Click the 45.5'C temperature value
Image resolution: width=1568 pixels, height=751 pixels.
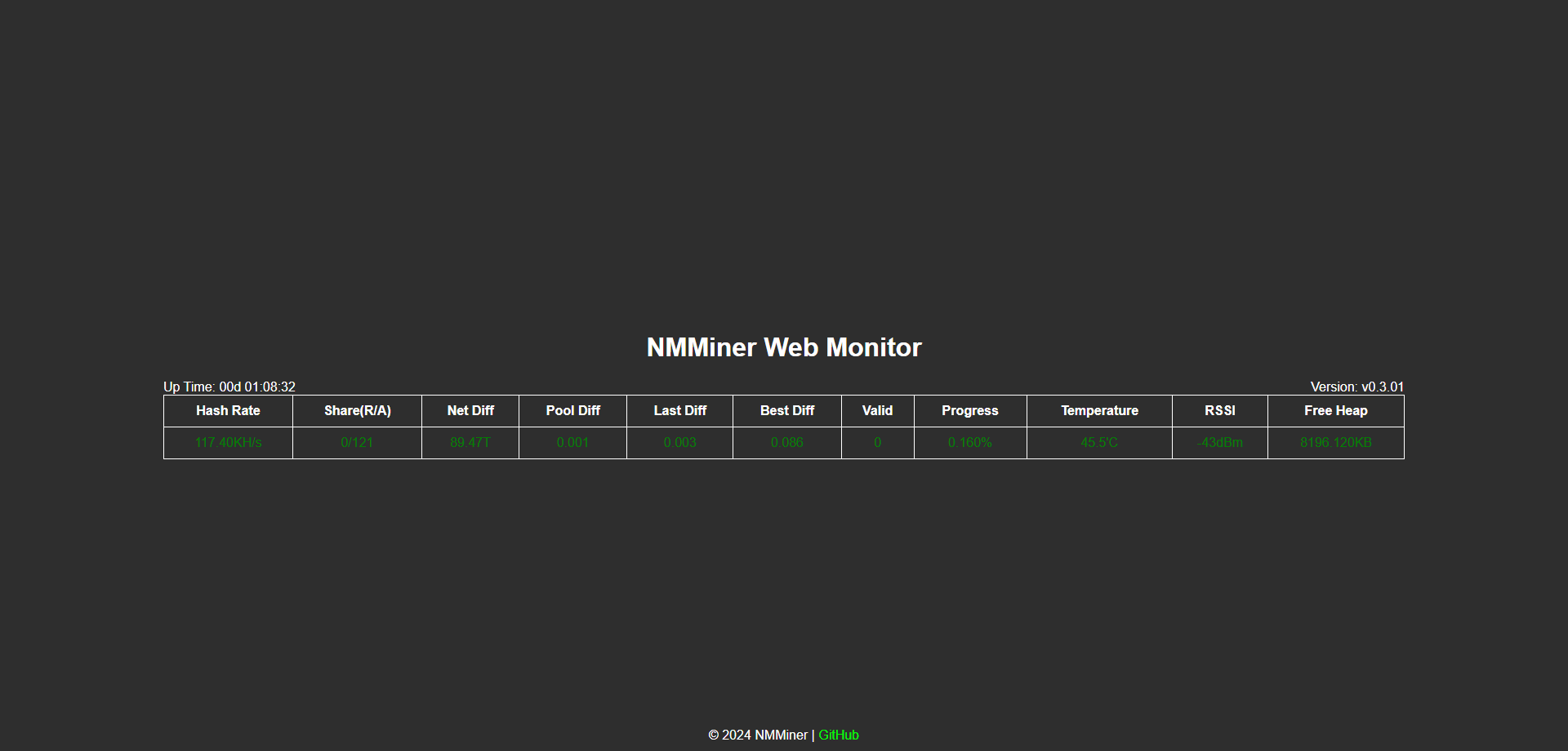(x=1099, y=442)
